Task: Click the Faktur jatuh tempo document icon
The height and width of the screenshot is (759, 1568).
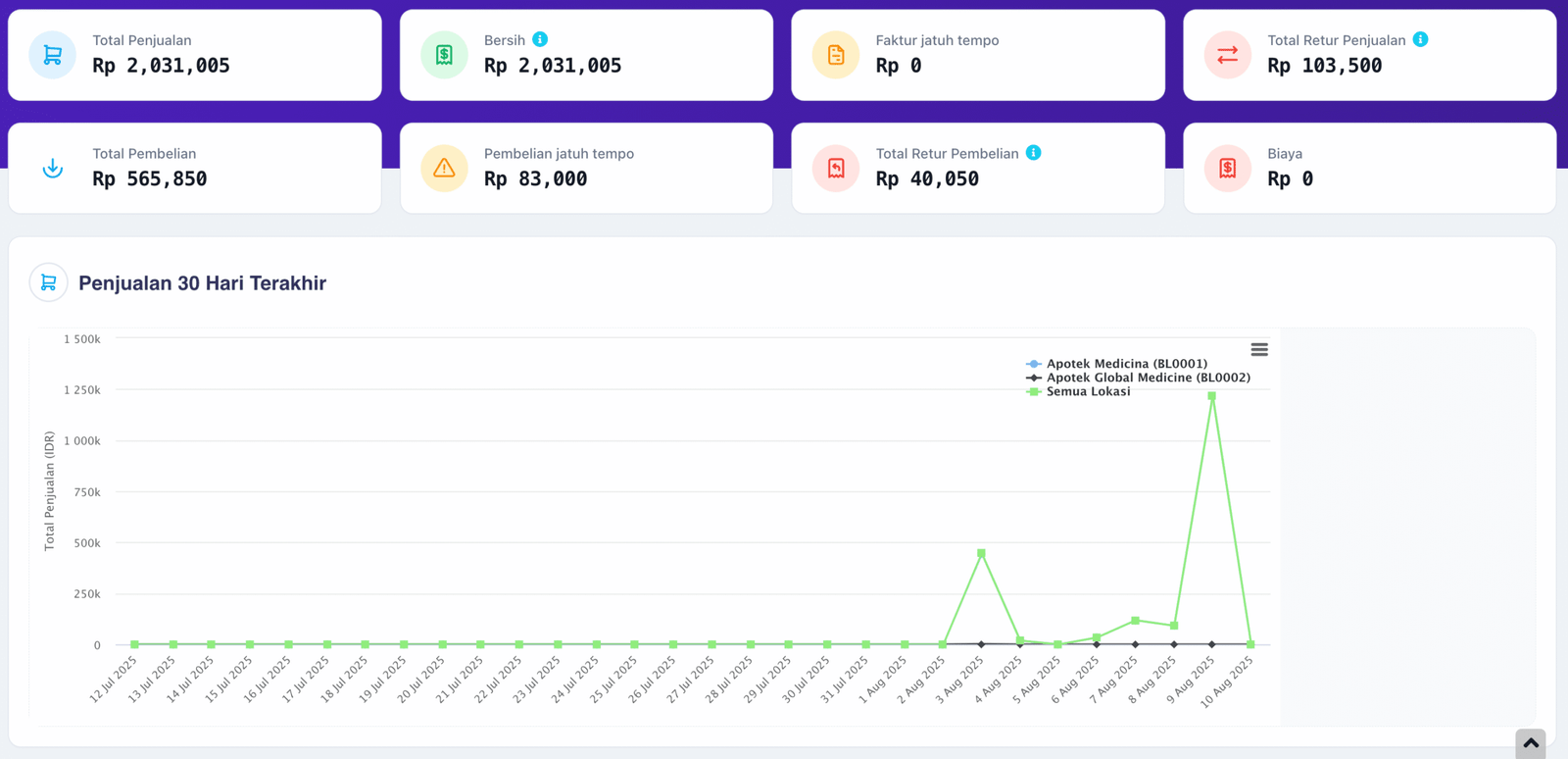Action: coord(836,55)
